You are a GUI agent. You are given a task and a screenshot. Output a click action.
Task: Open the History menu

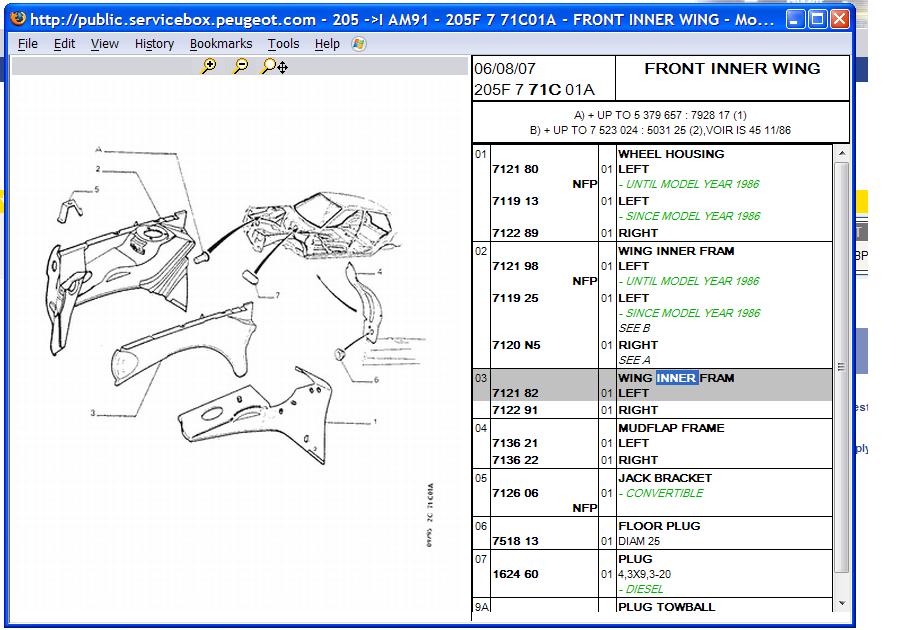coord(154,44)
